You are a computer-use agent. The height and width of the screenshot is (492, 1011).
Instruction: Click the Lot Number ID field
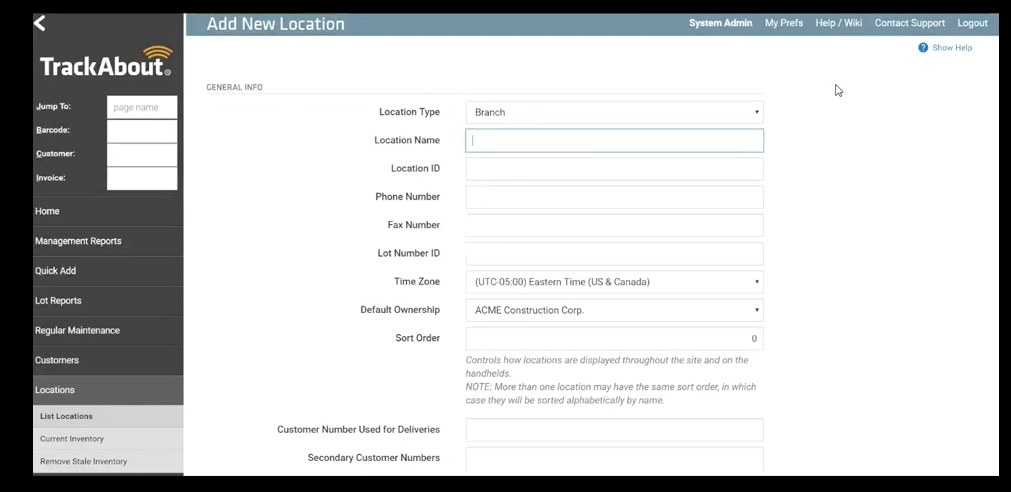click(614, 253)
